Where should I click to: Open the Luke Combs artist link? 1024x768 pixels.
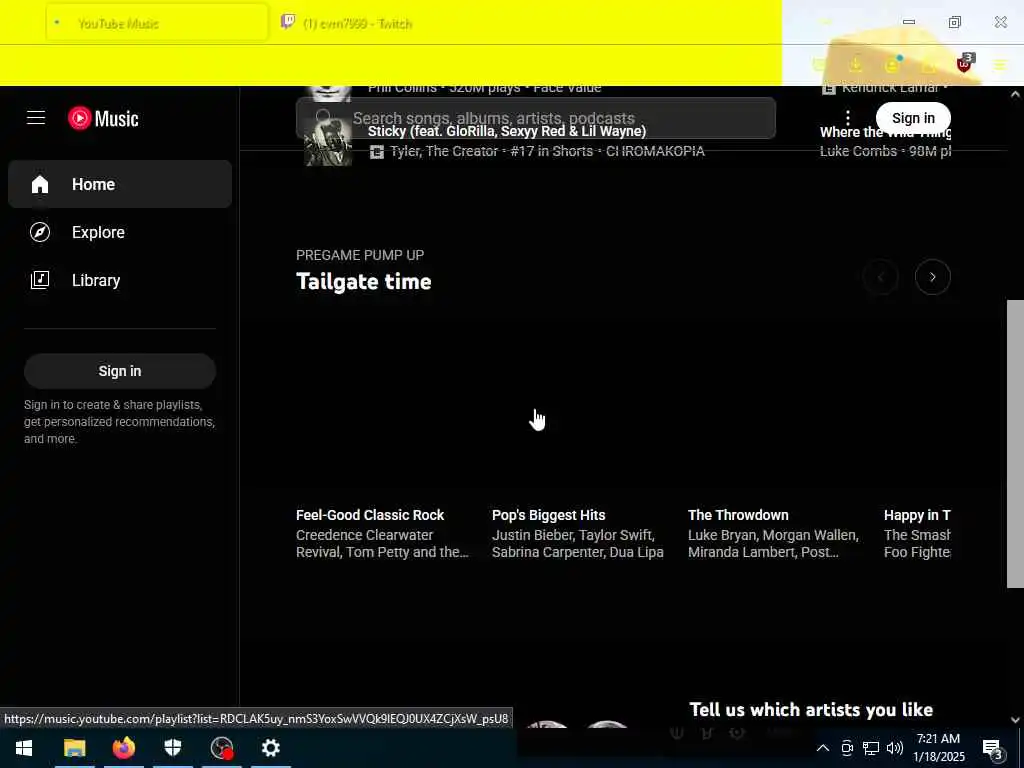(x=858, y=152)
